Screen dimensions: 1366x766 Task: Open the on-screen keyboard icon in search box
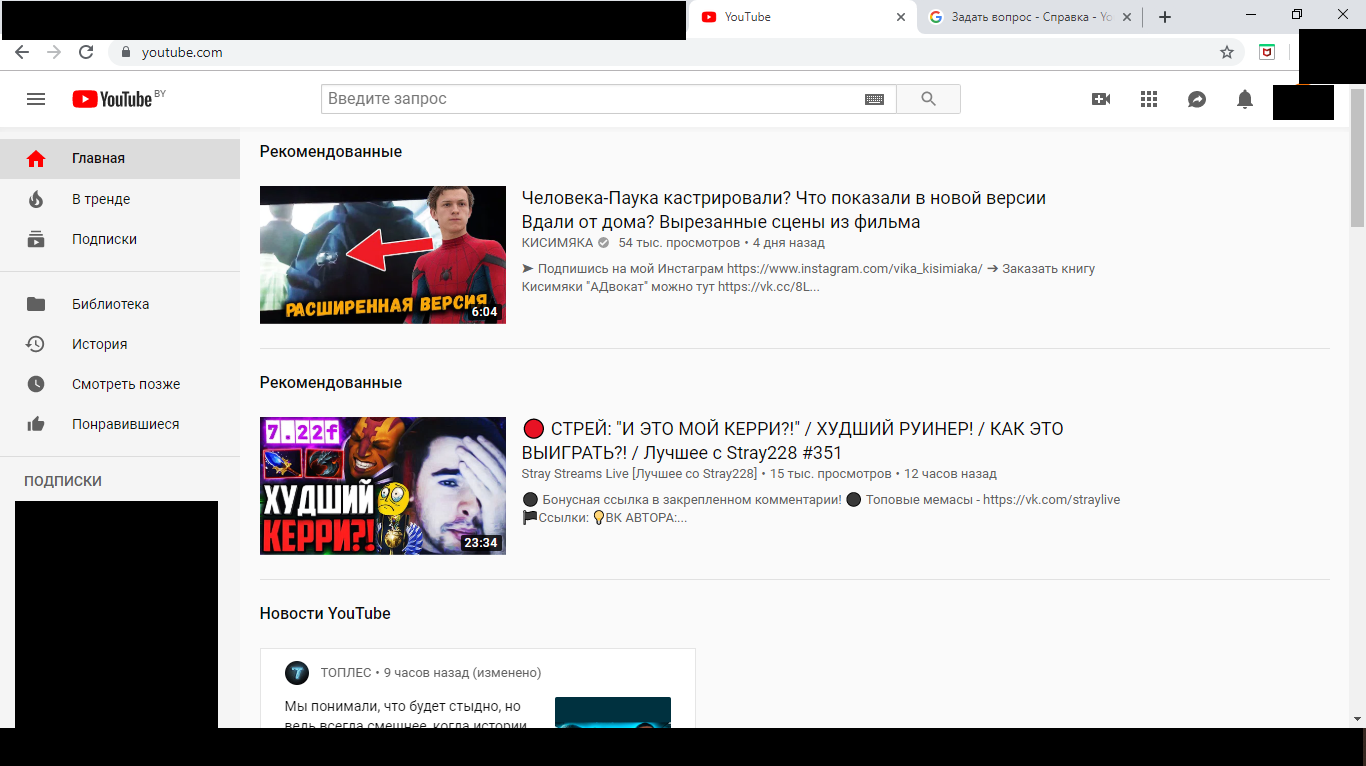[x=874, y=99]
